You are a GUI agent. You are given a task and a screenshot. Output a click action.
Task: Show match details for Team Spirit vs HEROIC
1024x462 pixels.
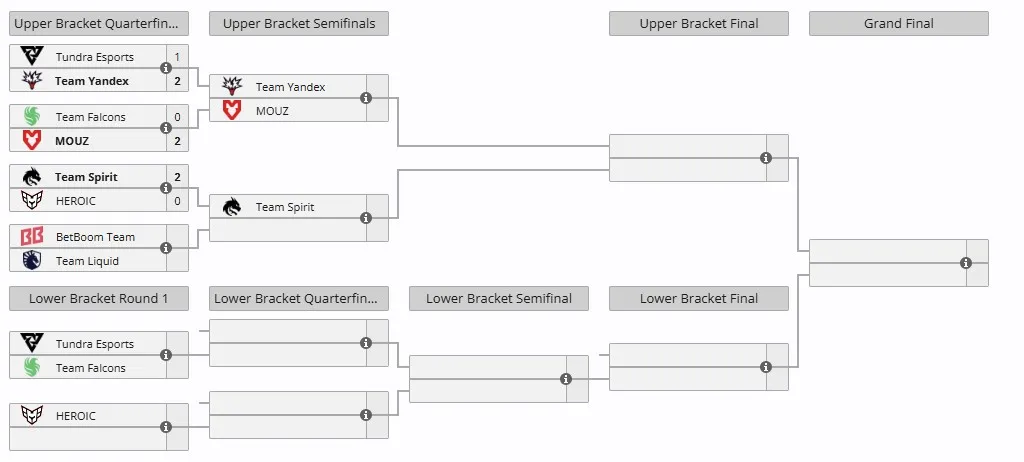166,188
